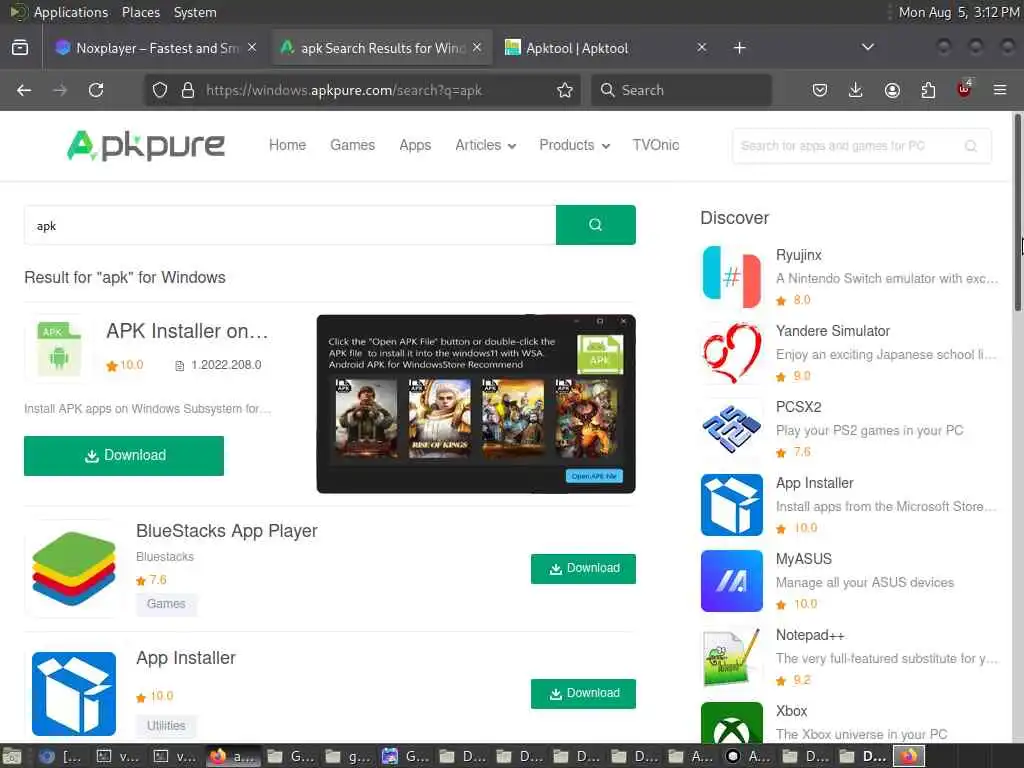Screen dimensions: 1024x768
Task: Open the Pocket save icon
Action: point(820,90)
